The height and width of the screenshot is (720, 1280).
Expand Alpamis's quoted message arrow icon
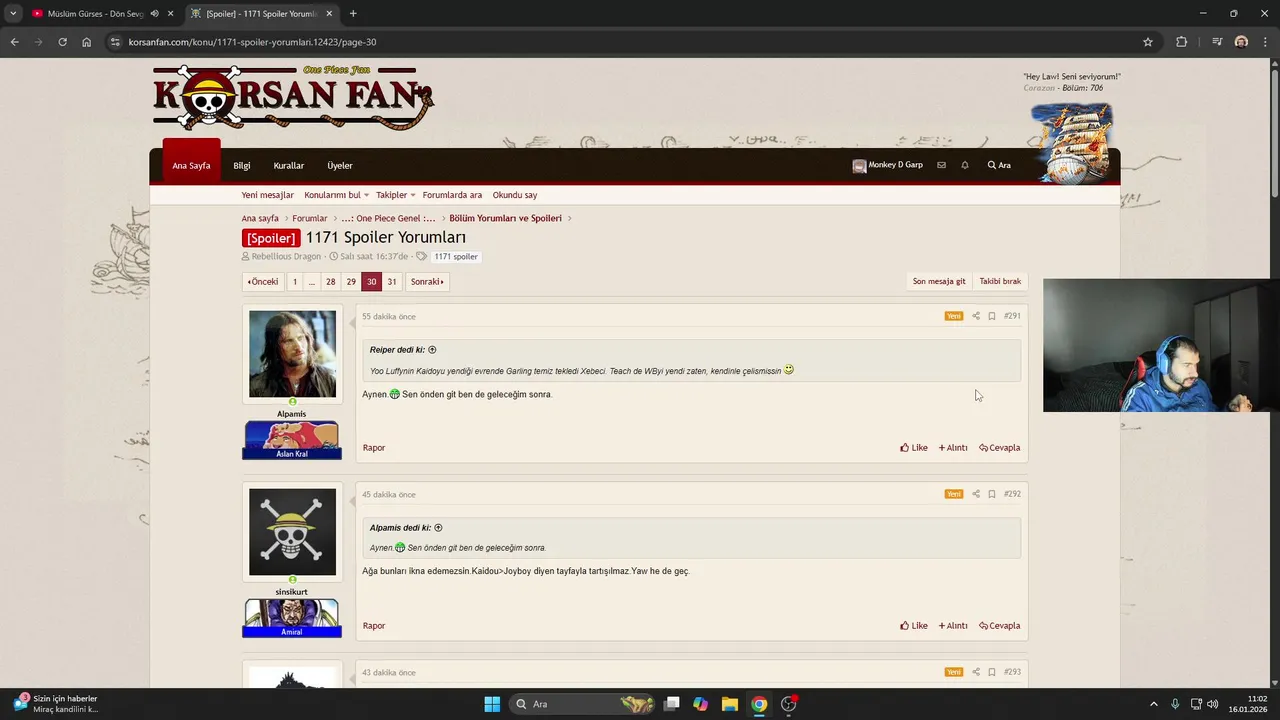(438, 528)
